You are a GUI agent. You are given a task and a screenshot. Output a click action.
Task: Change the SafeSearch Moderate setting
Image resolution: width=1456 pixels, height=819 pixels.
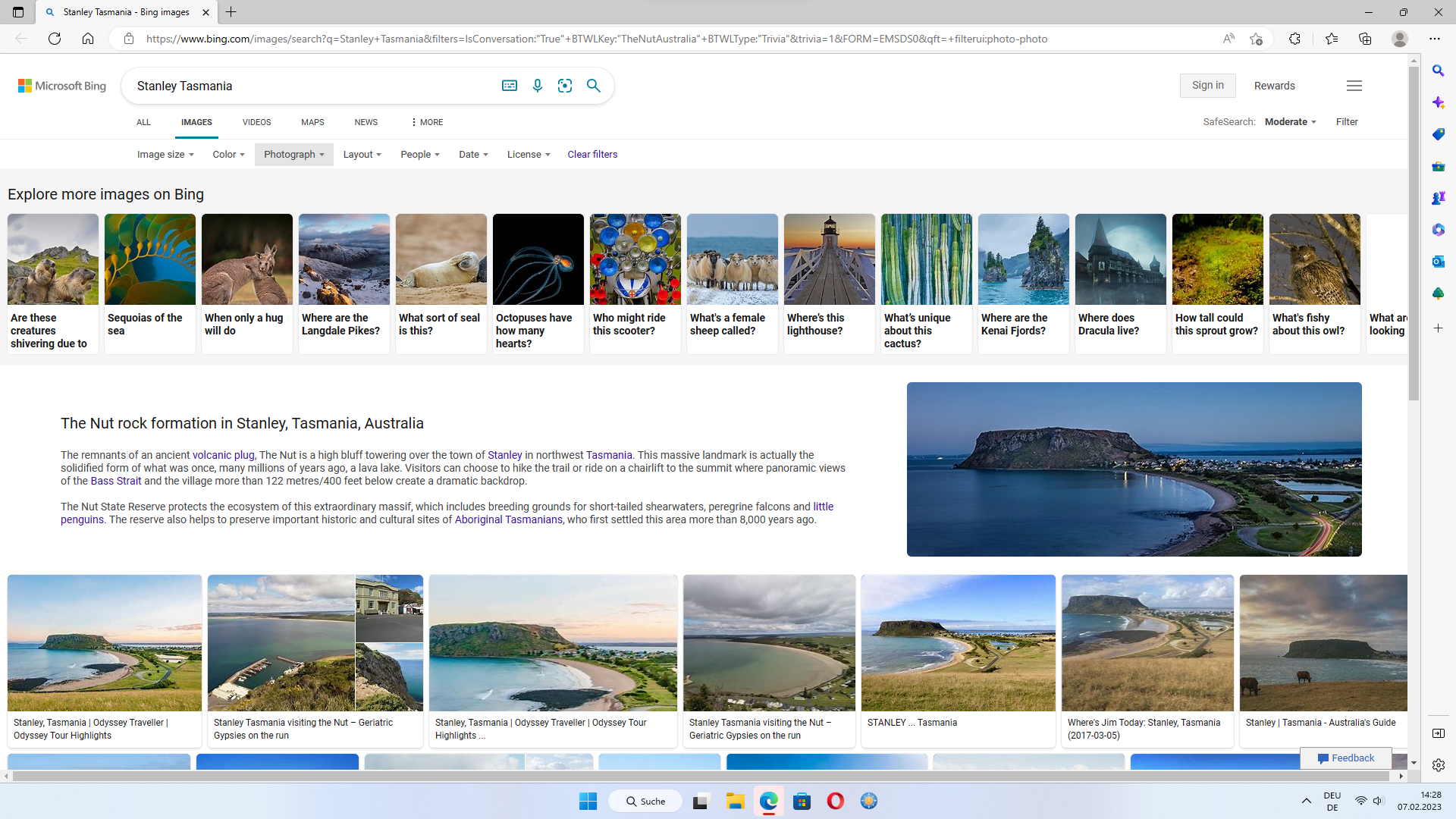tap(1290, 122)
